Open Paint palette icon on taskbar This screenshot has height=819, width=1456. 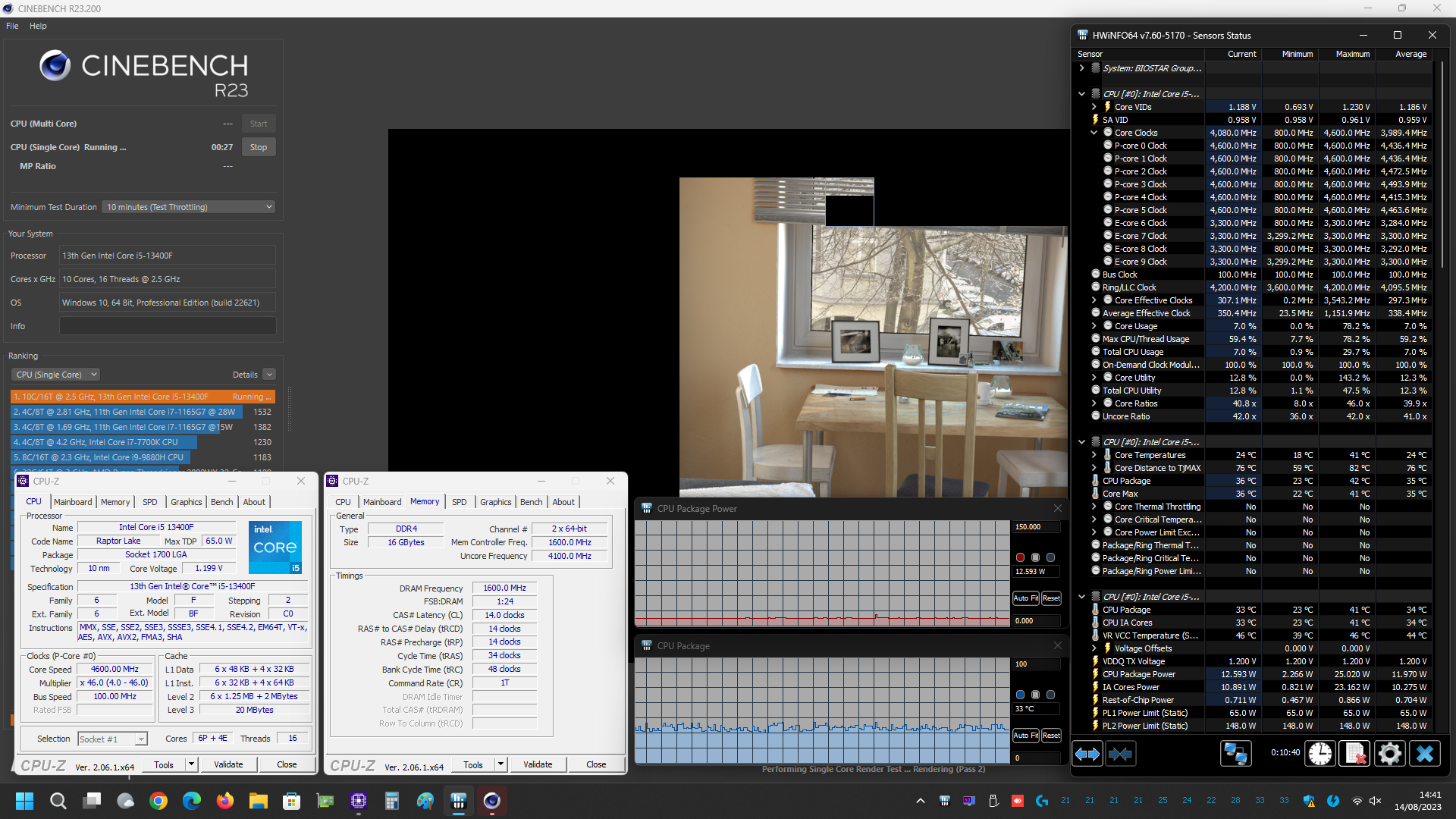(425, 801)
